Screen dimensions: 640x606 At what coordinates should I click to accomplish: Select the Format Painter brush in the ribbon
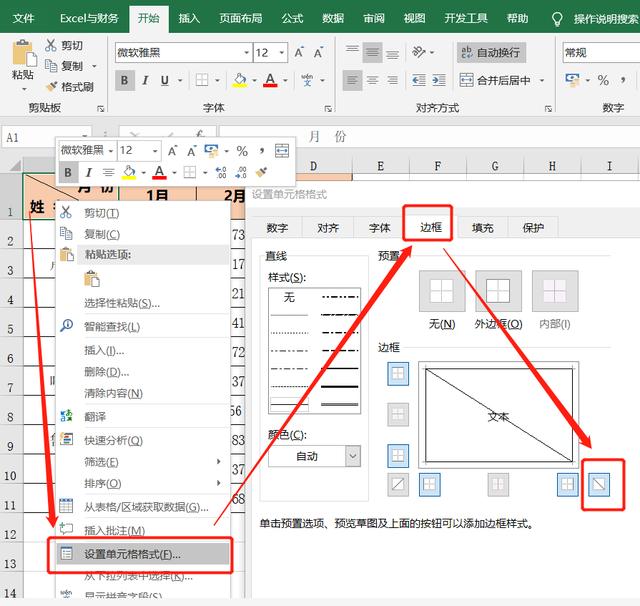tap(52, 87)
